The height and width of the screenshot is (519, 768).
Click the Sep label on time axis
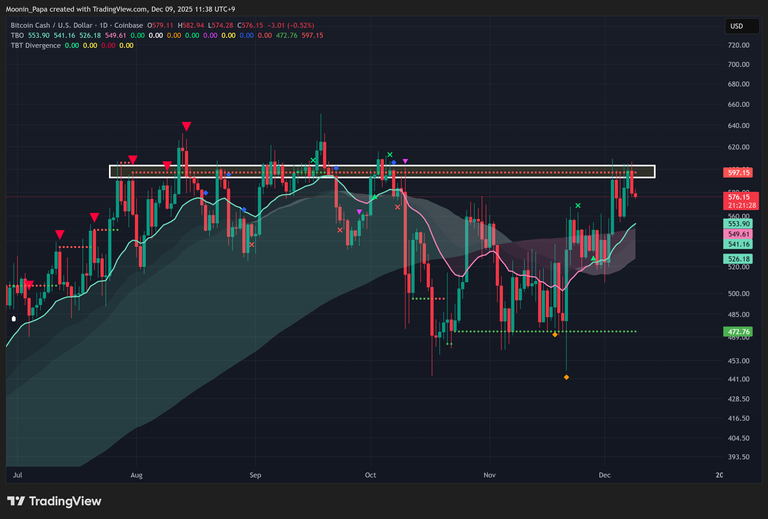pos(255,475)
